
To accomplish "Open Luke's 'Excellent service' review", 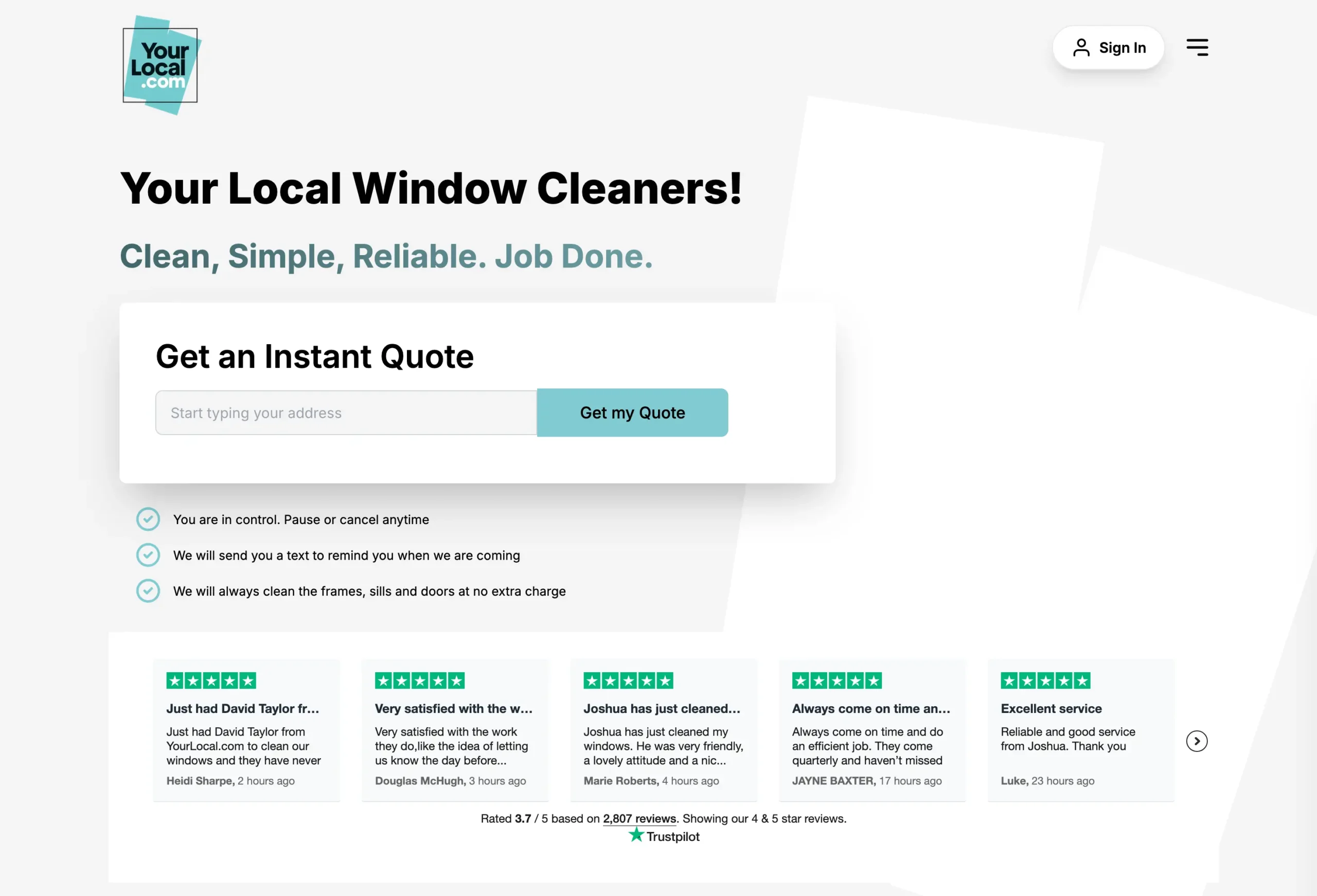I will (1051, 708).
